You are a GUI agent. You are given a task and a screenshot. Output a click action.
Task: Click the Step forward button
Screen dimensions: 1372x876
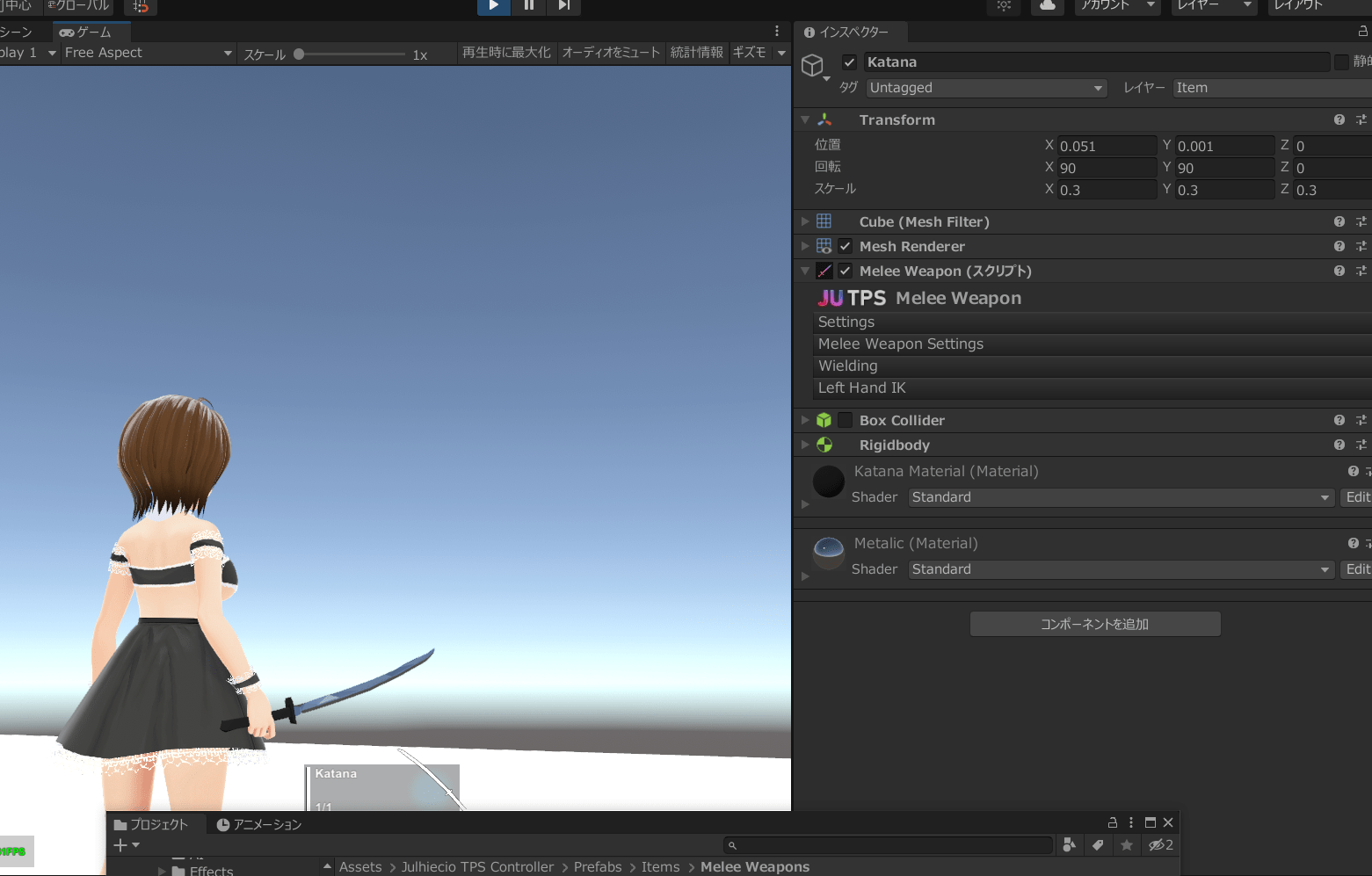pyautogui.click(x=563, y=5)
